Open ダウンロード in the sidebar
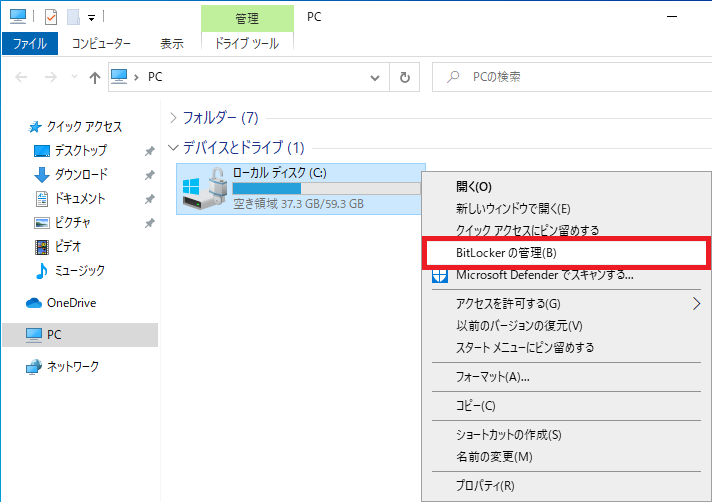Screen dimensions: 712x502 (x=81, y=174)
